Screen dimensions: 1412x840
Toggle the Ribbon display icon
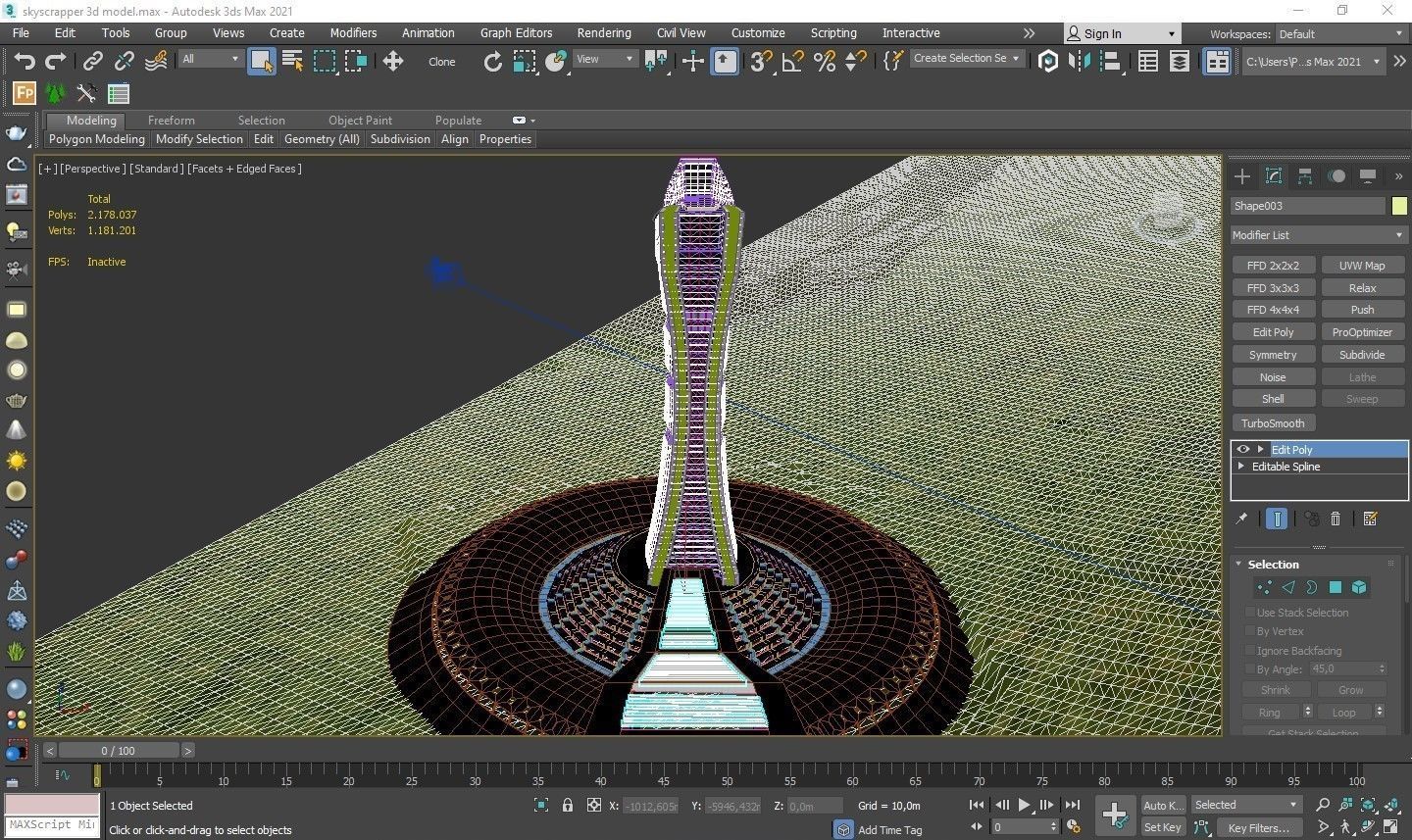click(x=1217, y=62)
